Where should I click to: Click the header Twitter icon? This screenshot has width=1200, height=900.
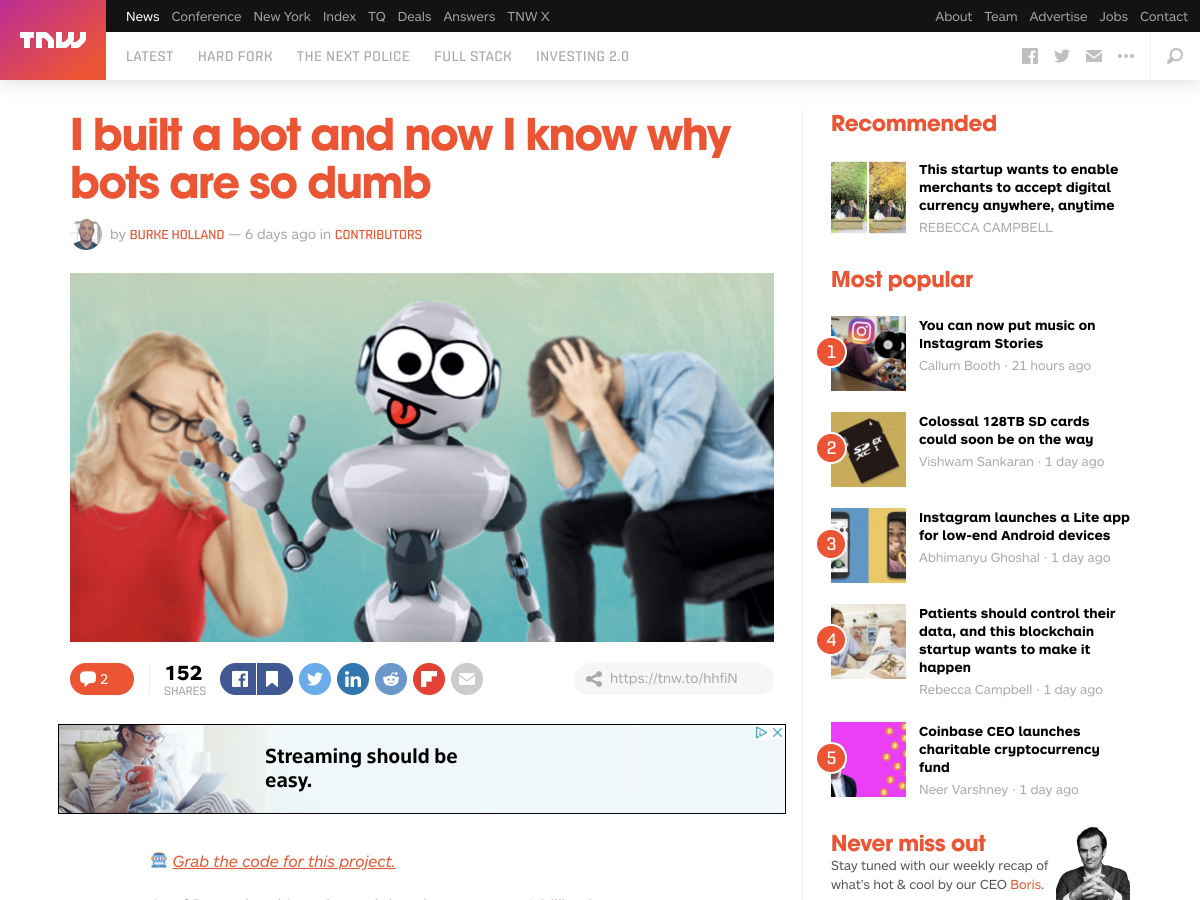(x=1062, y=56)
